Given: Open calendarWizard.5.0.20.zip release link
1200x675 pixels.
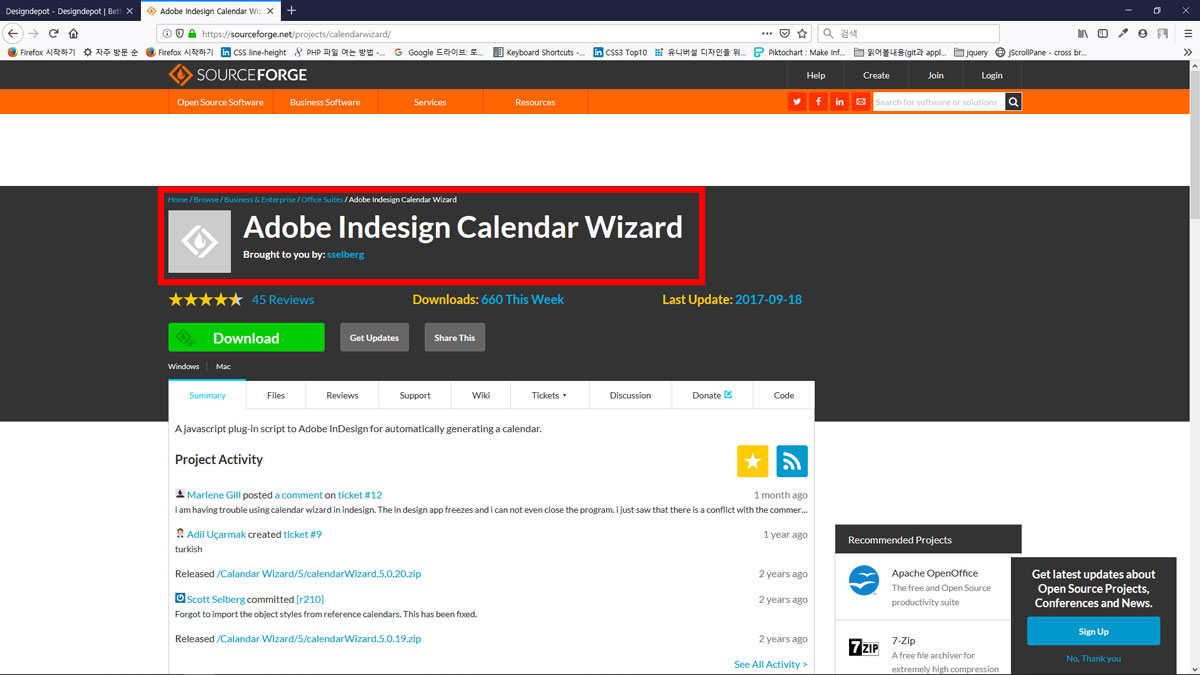Looking at the screenshot, I should point(319,574).
